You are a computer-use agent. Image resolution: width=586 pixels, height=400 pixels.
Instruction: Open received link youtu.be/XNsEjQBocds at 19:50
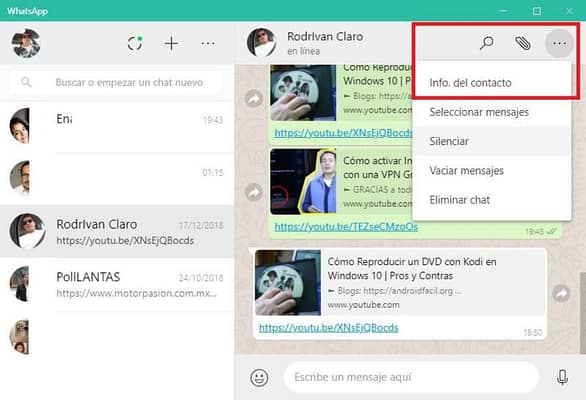pos(329,328)
